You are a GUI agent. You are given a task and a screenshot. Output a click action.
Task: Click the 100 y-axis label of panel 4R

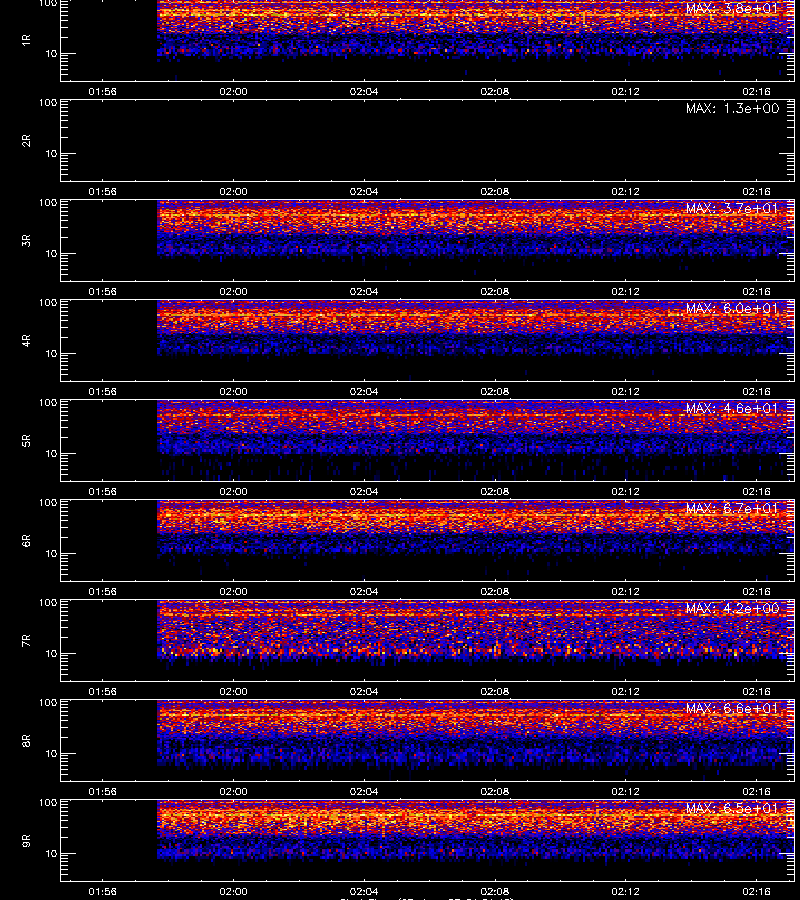click(48, 302)
